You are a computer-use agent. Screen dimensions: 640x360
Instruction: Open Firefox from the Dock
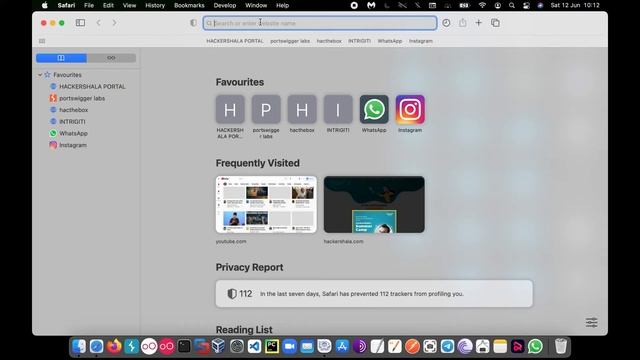coord(114,347)
